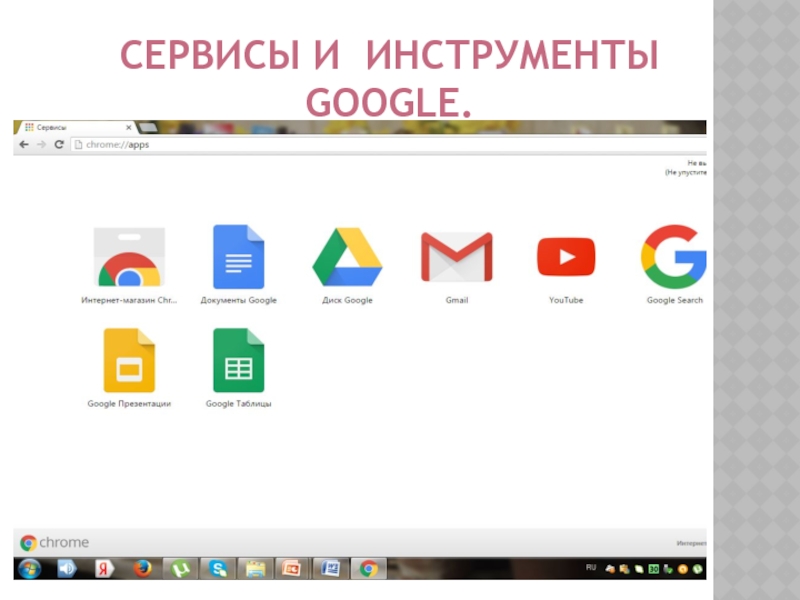Click the Chrome taskbar icon
The width and height of the screenshot is (800, 600).
coord(368,568)
